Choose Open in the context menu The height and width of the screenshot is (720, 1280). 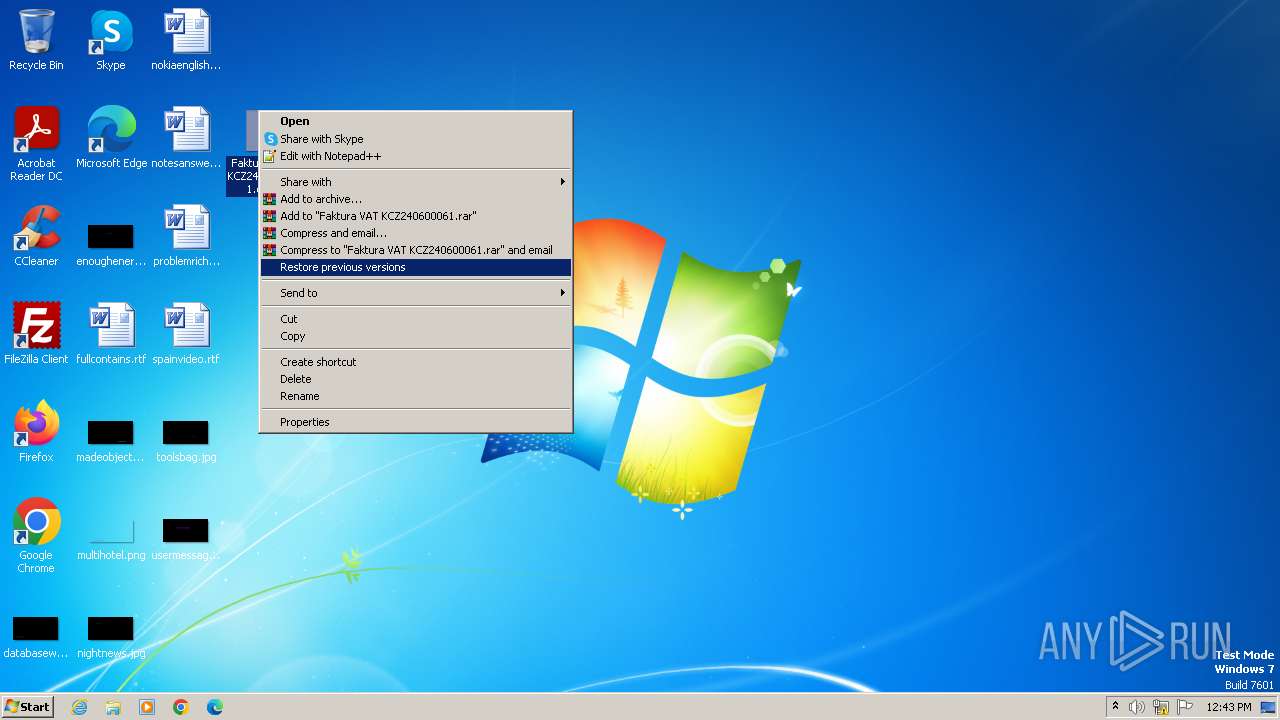tap(416, 121)
